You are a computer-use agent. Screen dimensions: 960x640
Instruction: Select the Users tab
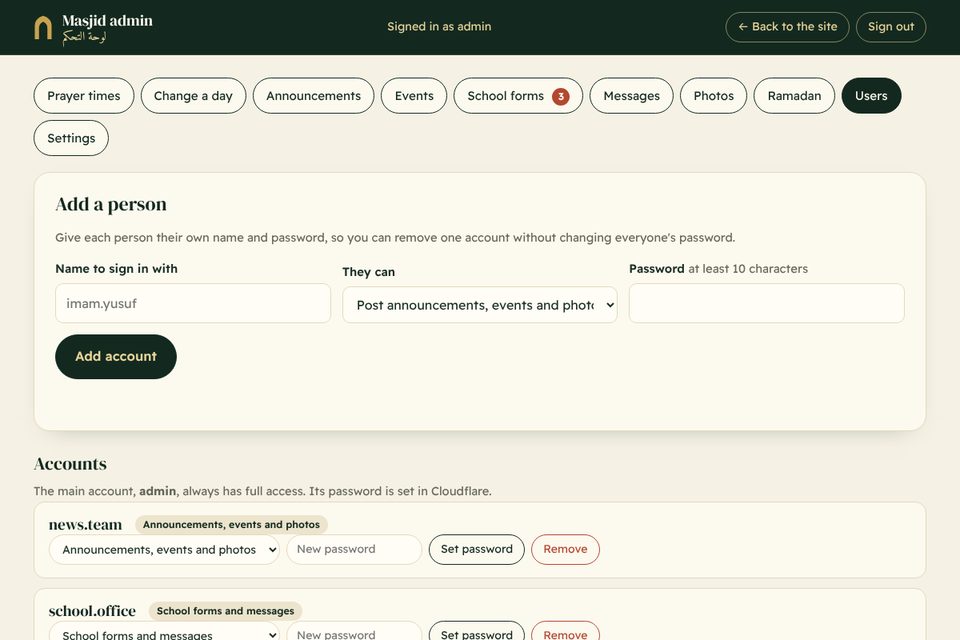click(871, 96)
